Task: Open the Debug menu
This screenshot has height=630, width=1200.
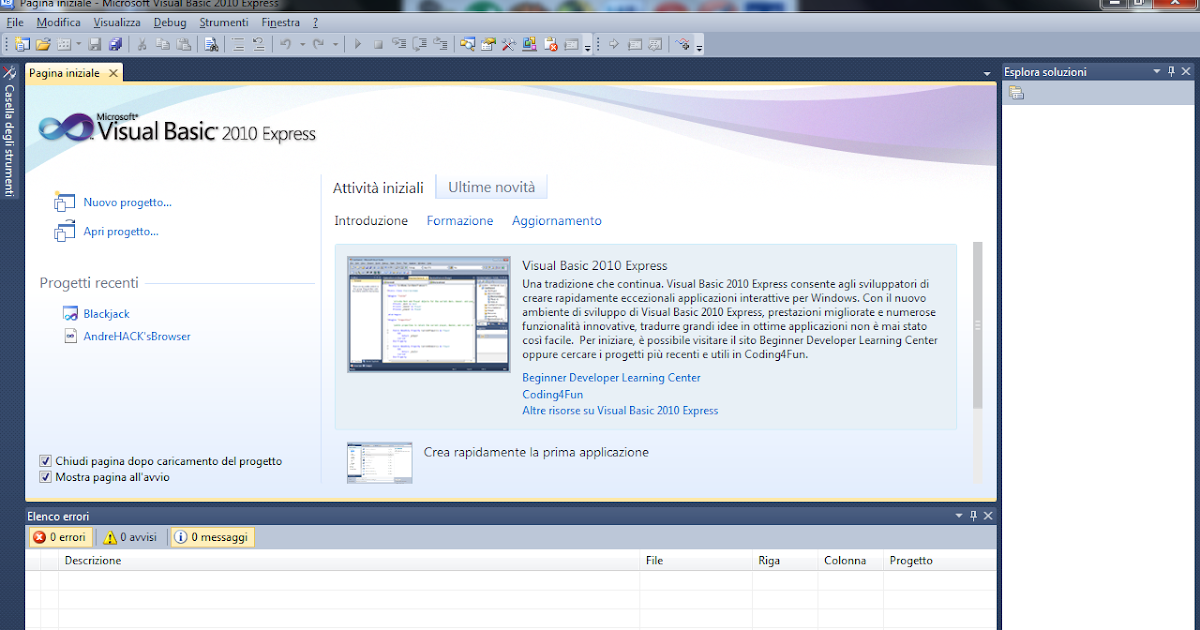Action: point(171,22)
